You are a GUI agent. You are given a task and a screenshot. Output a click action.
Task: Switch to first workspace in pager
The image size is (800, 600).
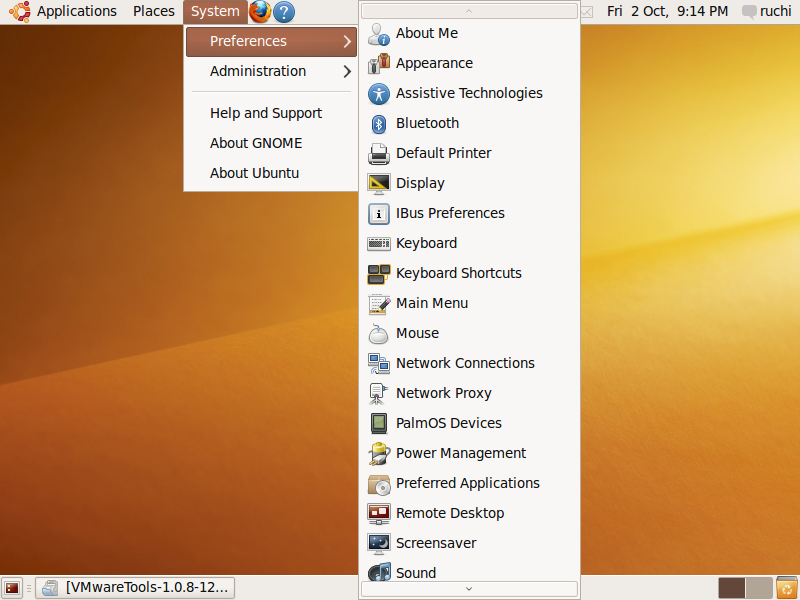pyautogui.click(x=731, y=588)
